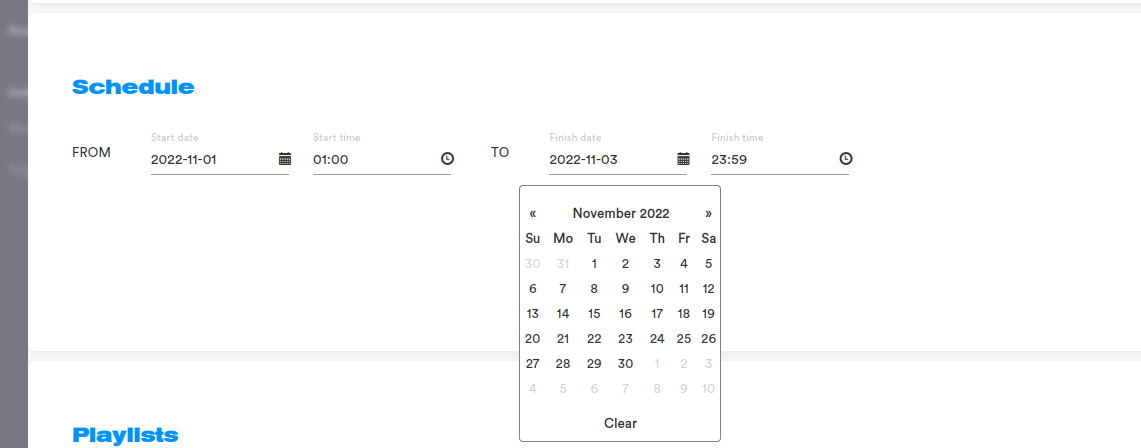Open the November 2022 month selector header
Screen dimensions: 1141x448
621,213
